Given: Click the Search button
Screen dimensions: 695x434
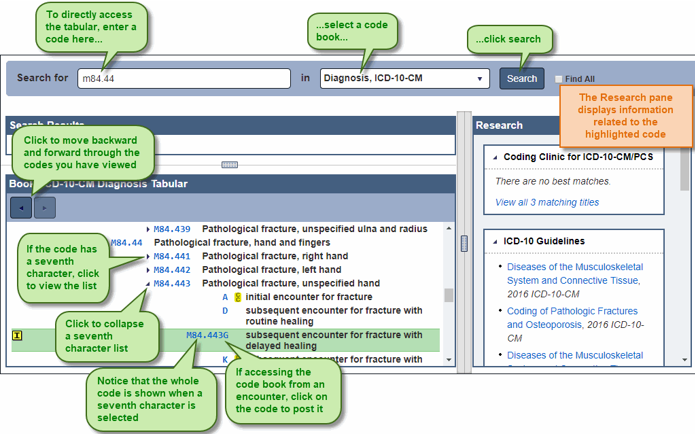Looking at the screenshot, I should (522, 78).
